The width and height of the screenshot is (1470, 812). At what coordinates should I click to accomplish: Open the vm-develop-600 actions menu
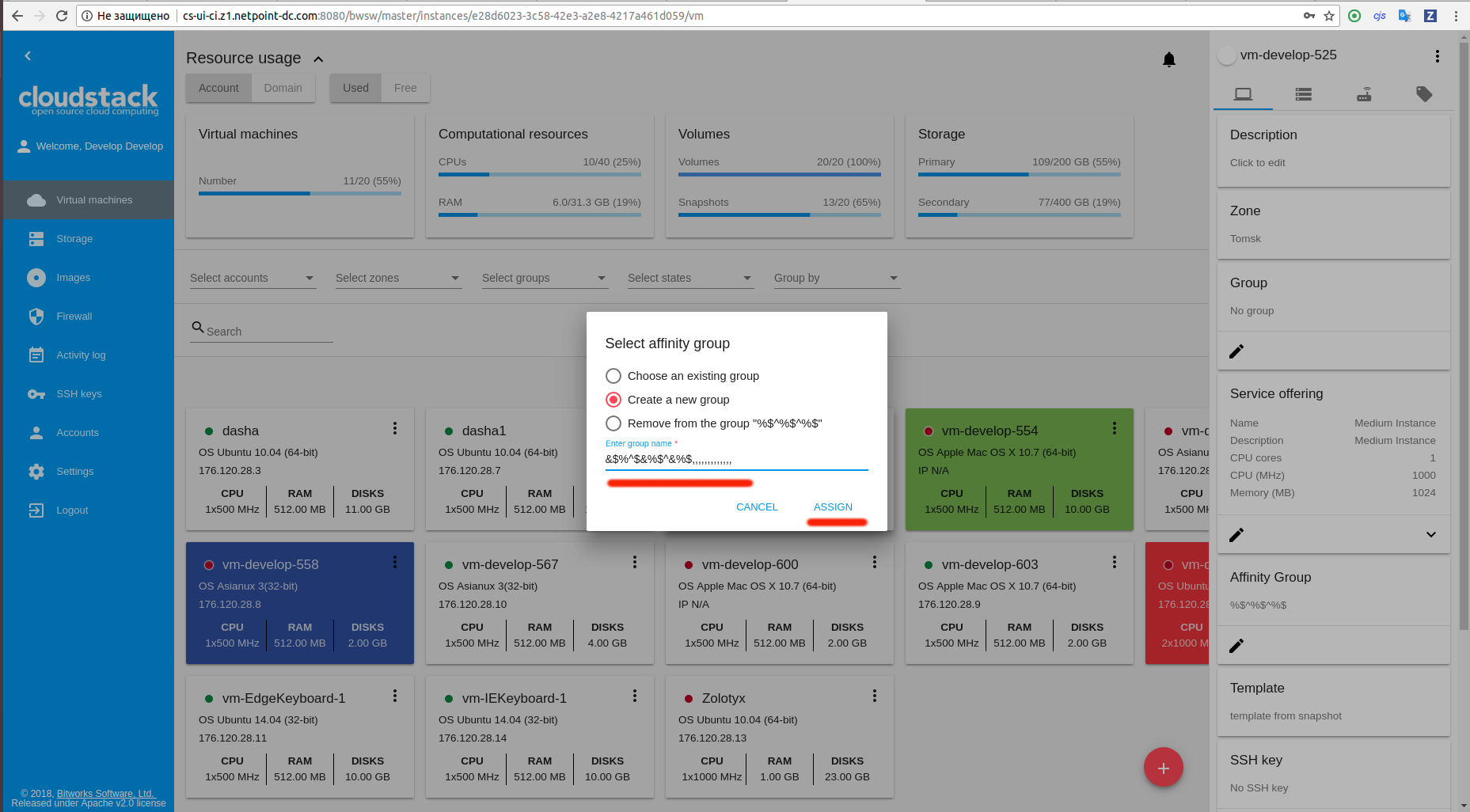874,562
